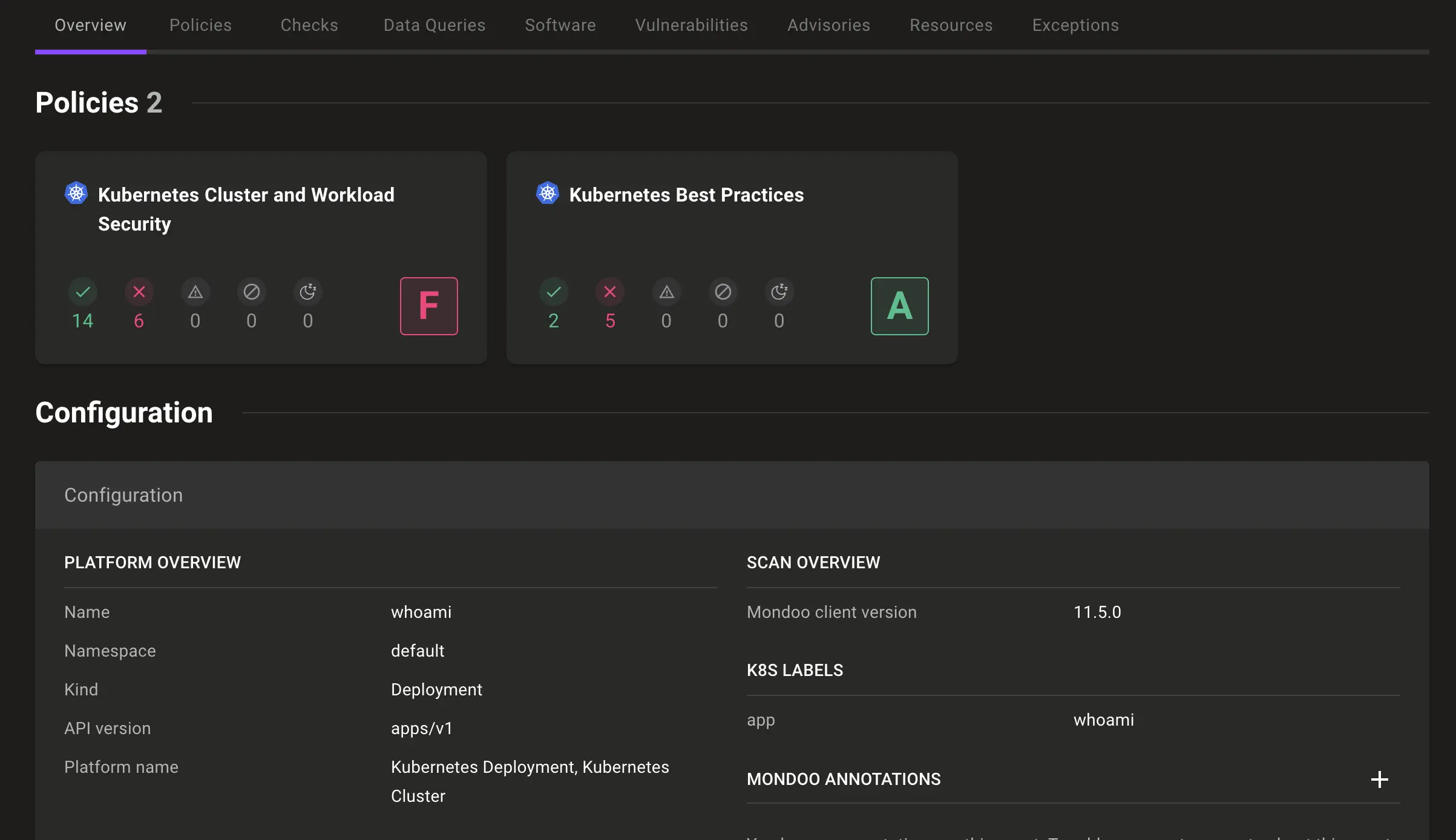The height and width of the screenshot is (840, 1456).
Task: Open the Vulnerabilities tab
Action: click(x=691, y=25)
